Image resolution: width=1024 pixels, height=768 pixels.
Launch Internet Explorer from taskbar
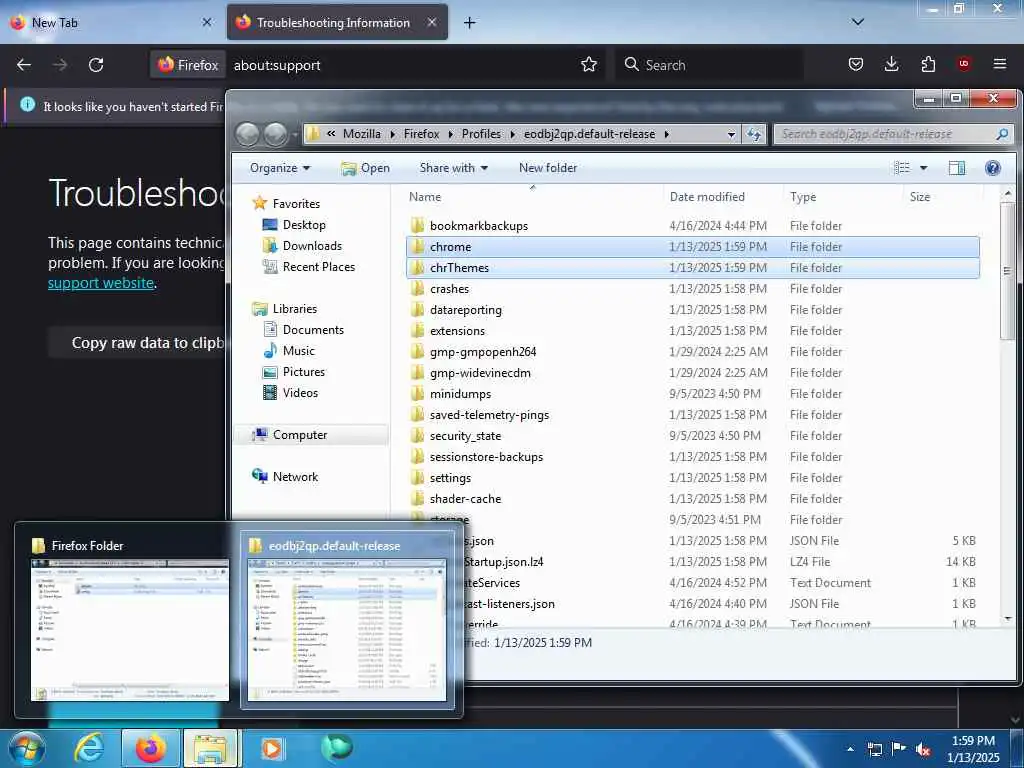(x=88, y=748)
